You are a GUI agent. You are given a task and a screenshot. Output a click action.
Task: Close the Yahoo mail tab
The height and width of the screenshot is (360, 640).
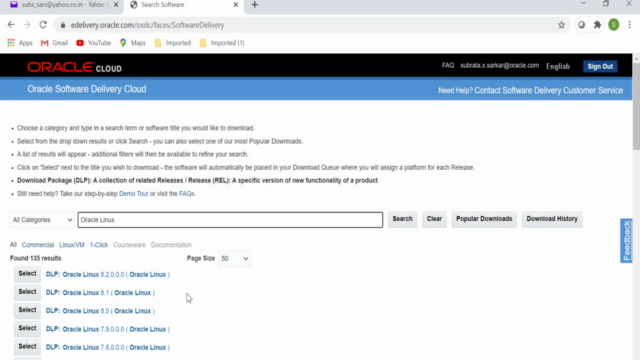point(116,5)
